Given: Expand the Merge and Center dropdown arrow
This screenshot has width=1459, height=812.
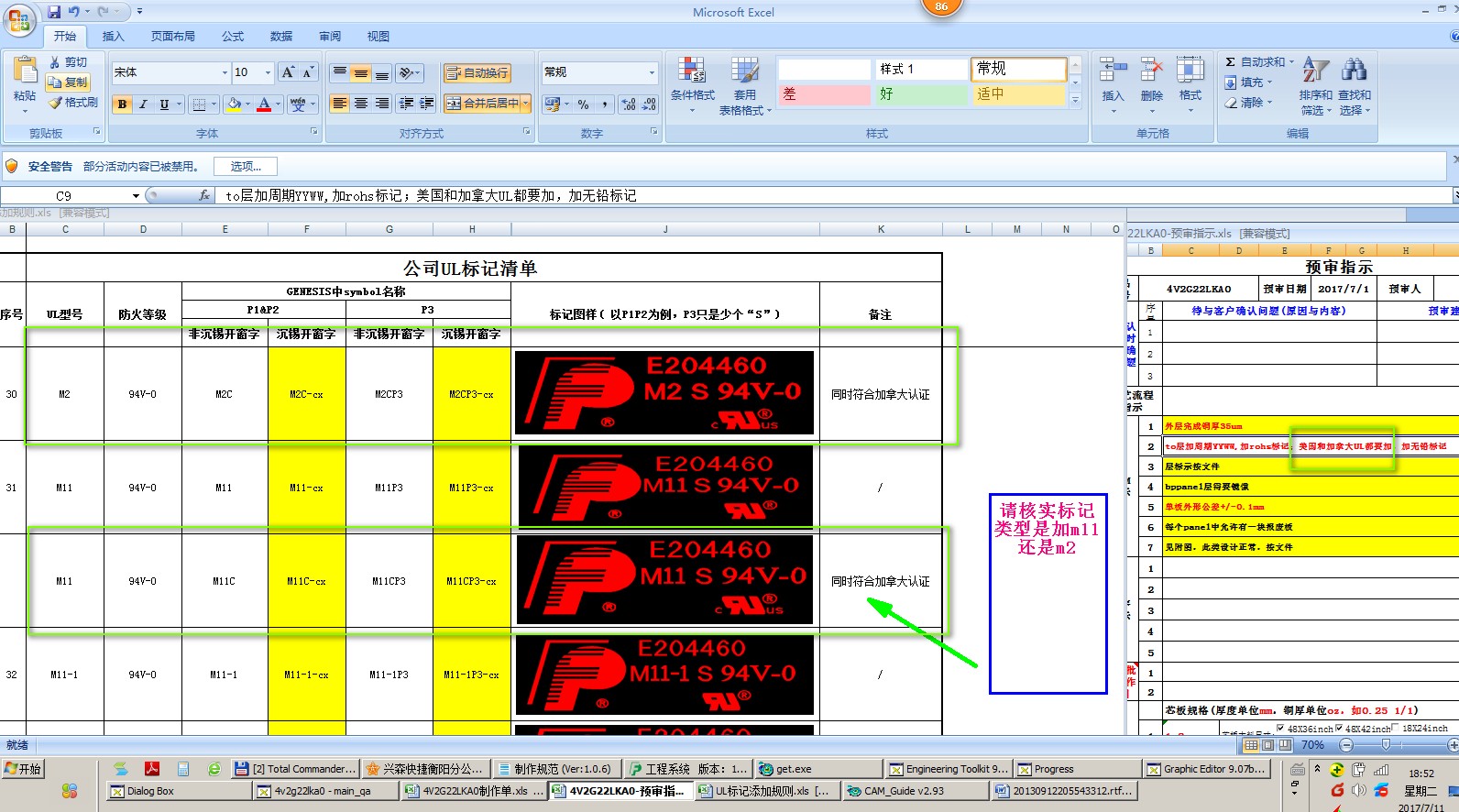Looking at the screenshot, I should click(526, 104).
